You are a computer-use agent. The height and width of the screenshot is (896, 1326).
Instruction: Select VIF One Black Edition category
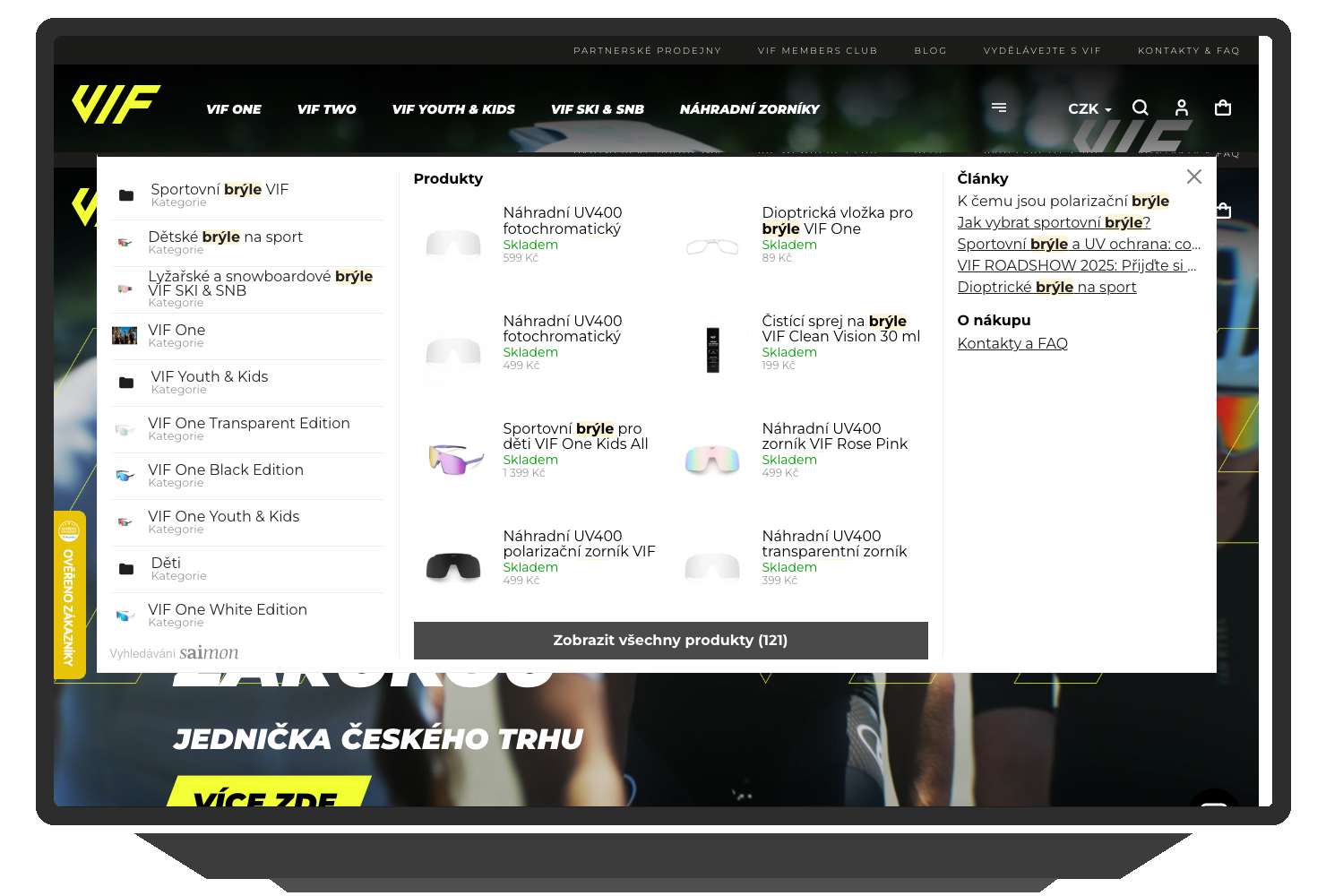pos(225,470)
